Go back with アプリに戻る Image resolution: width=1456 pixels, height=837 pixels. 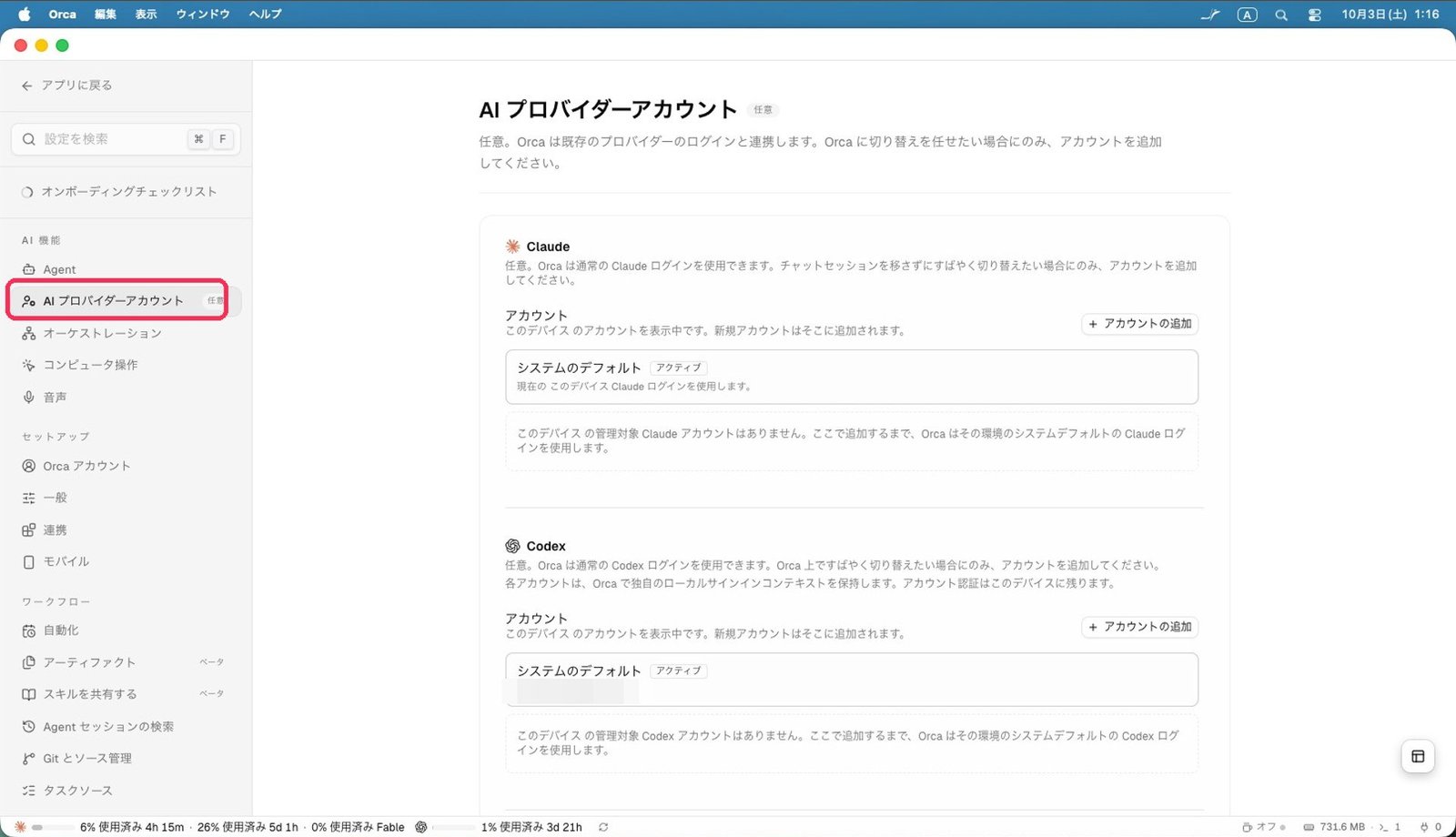pos(67,86)
